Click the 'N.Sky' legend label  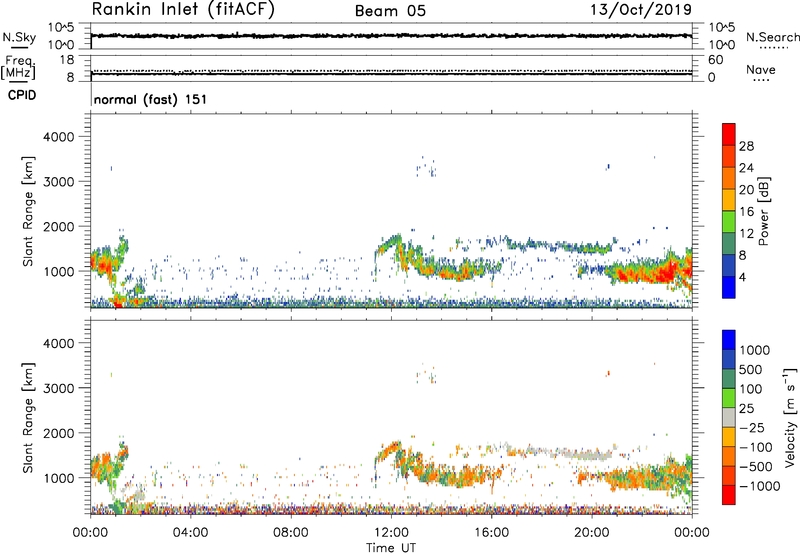(x=19, y=38)
